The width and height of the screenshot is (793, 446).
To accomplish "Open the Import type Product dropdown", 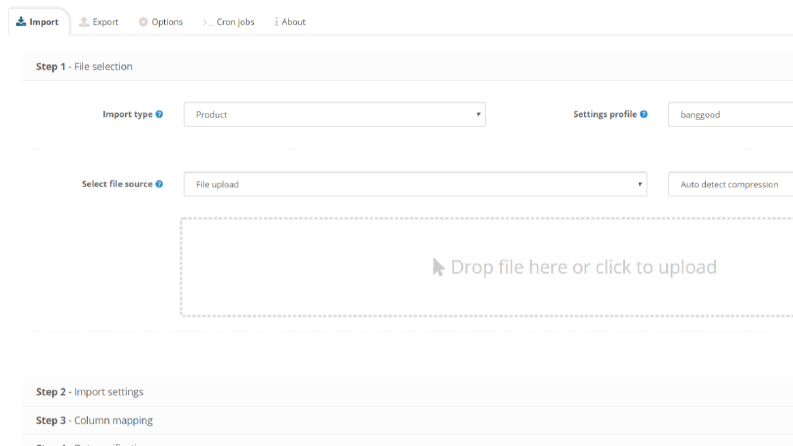I will click(335, 115).
